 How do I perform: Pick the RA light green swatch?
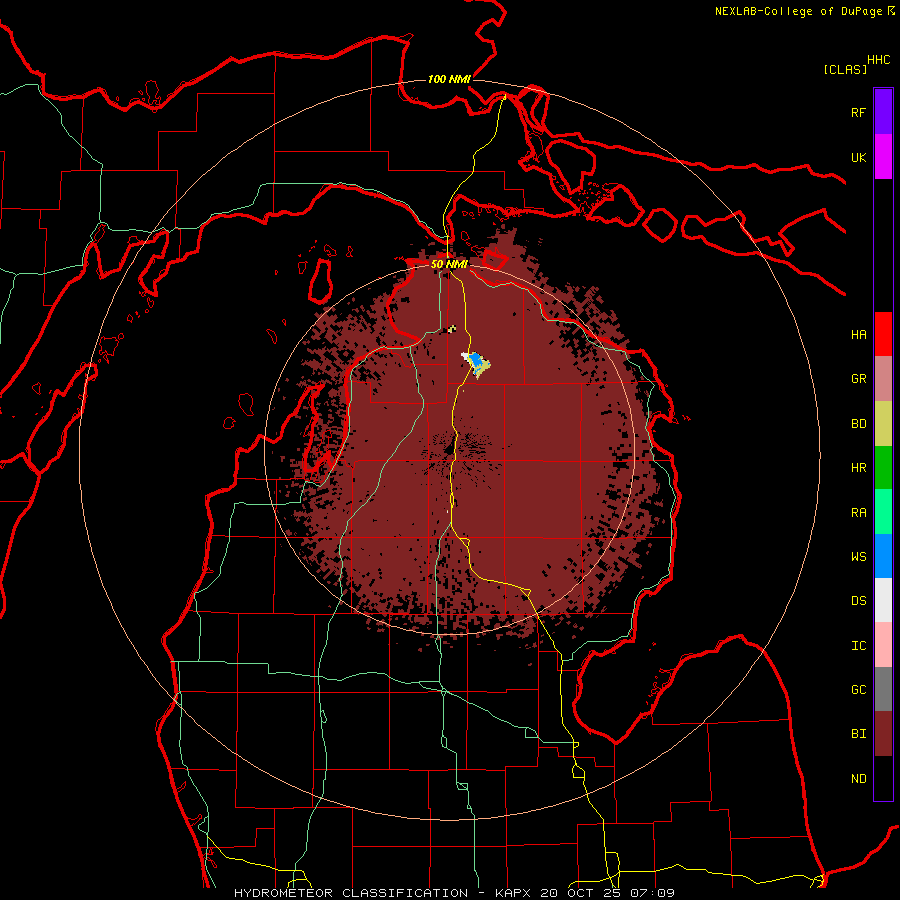883,512
